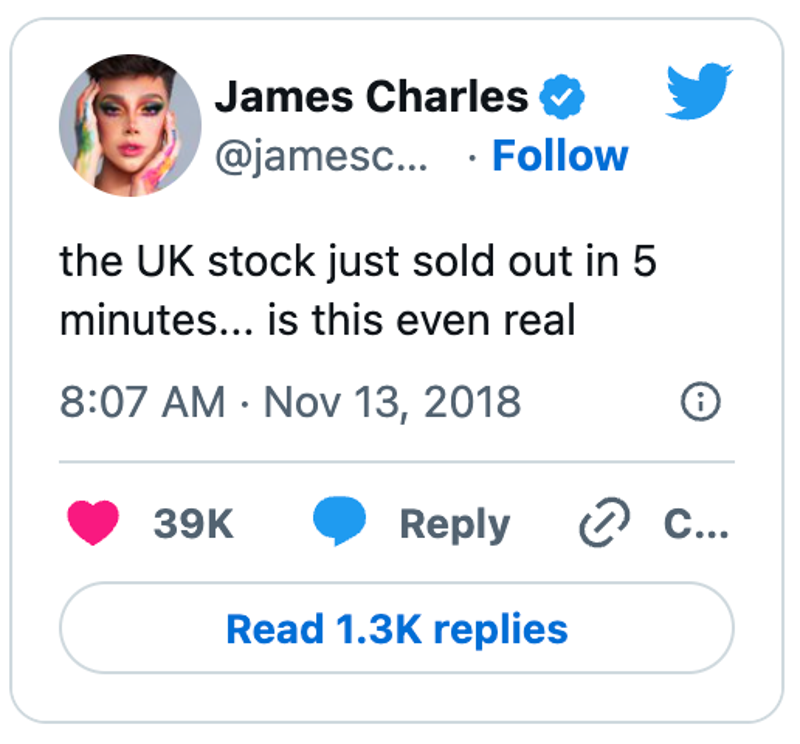Click the text "is this even real"
Viewport: 800px width, 744px height.
(422, 320)
